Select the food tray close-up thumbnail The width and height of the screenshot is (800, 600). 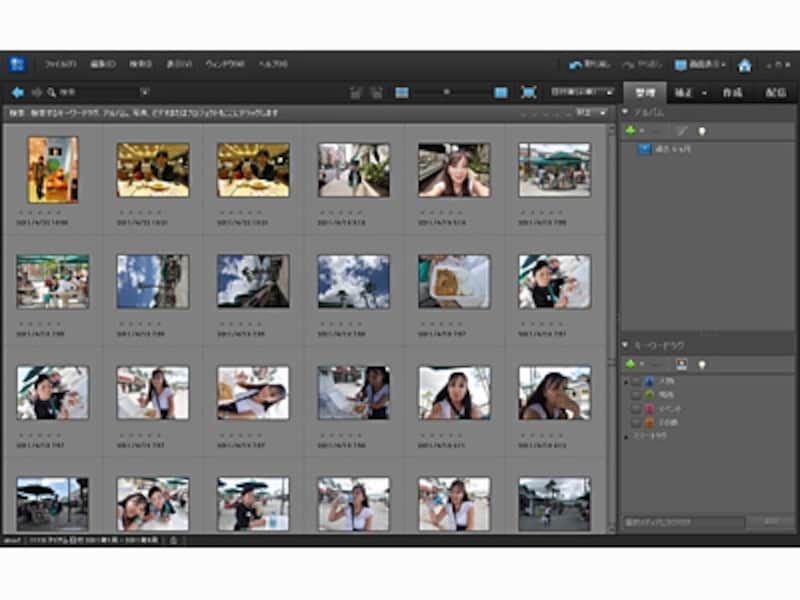(x=454, y=282)
